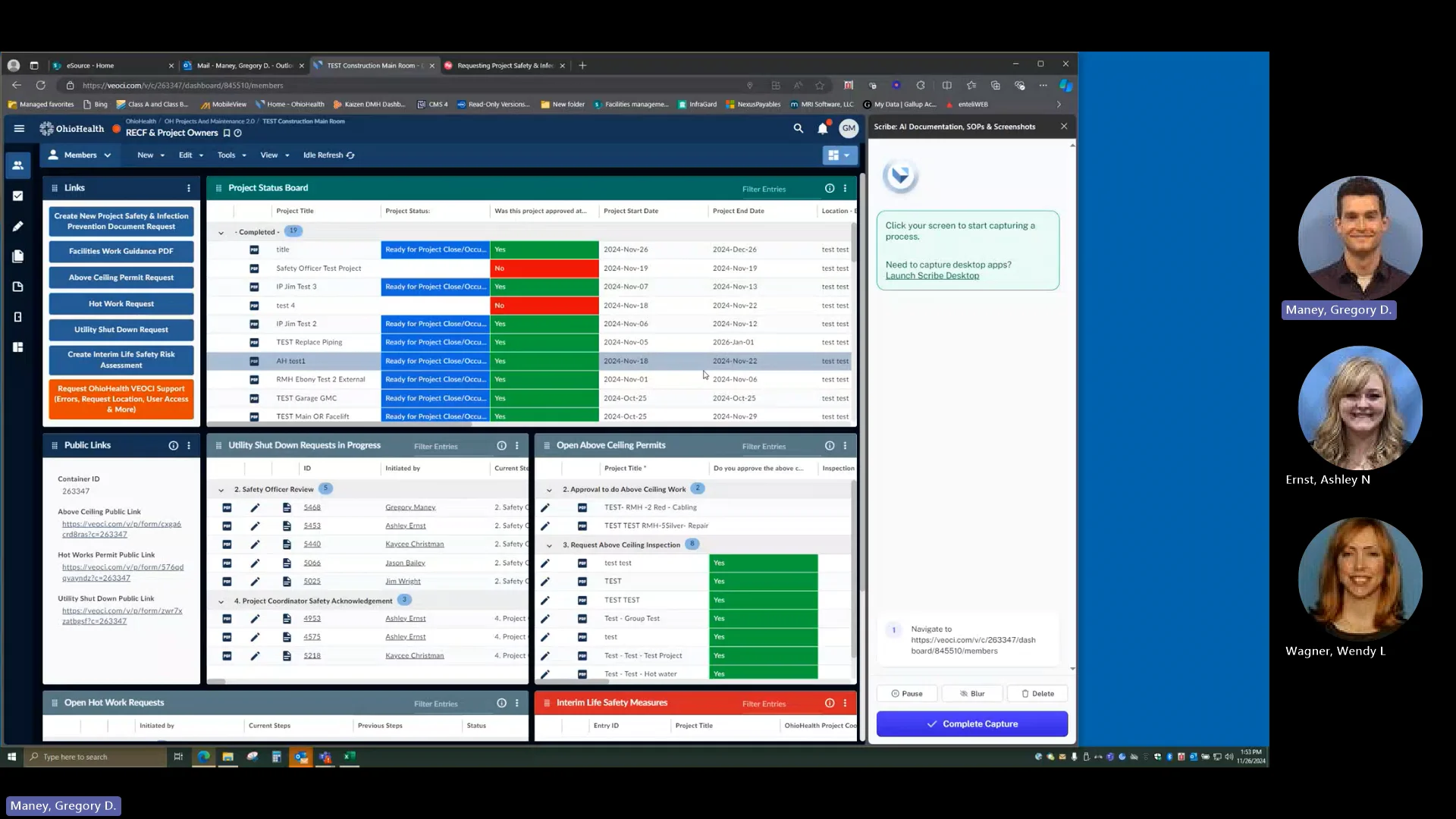The height and width of the screenshot is (819, 1456).
Task: Click the Hot Work Request button
Action: pyautogui.click(x=121, y=304)
